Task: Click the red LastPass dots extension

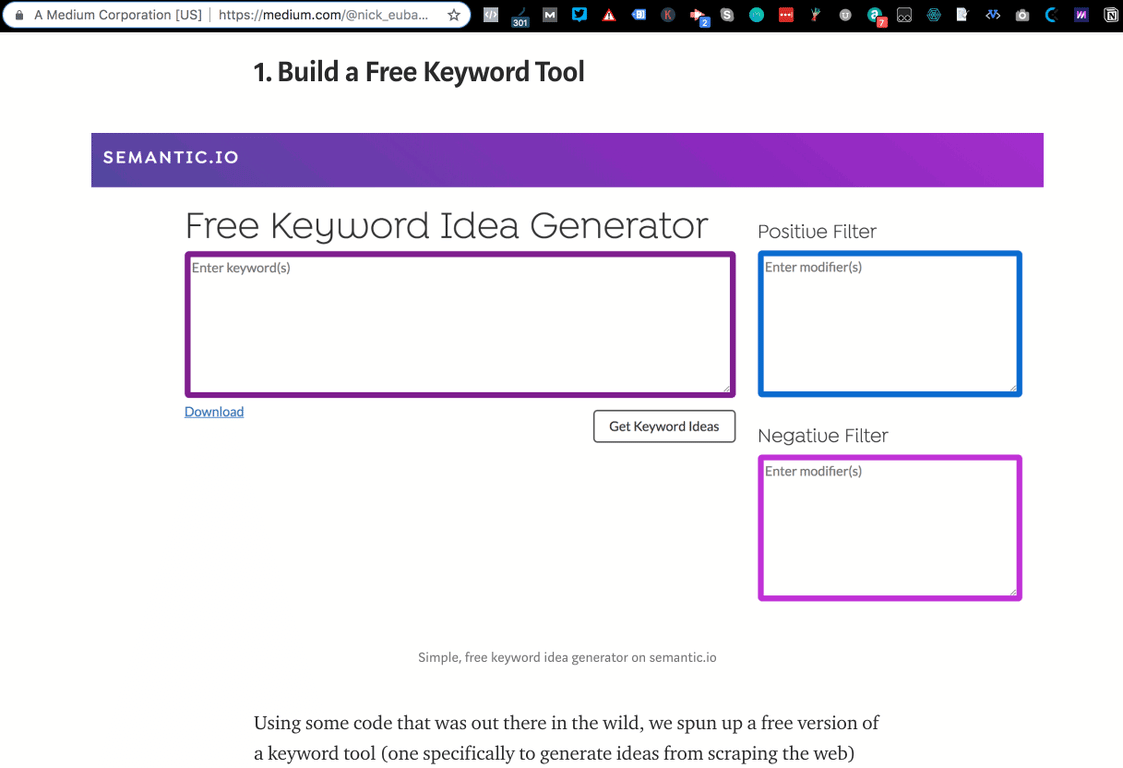Action: 786,15
